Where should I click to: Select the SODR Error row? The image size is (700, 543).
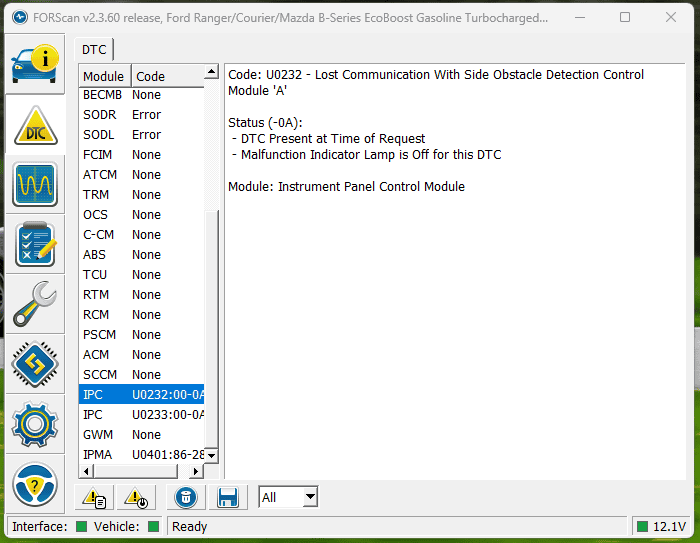[142, 115]
